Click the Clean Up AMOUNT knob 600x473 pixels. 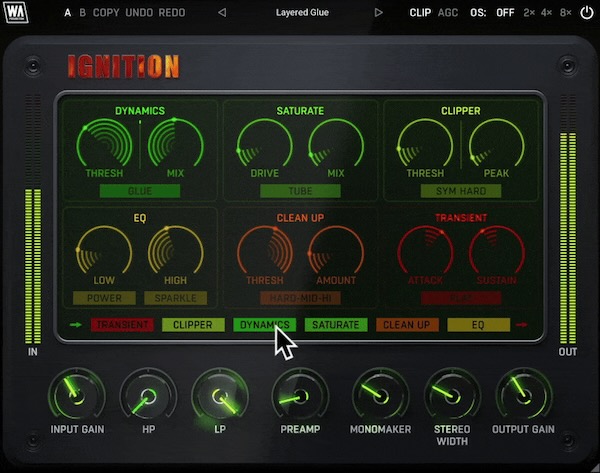[x=336, y=252]
